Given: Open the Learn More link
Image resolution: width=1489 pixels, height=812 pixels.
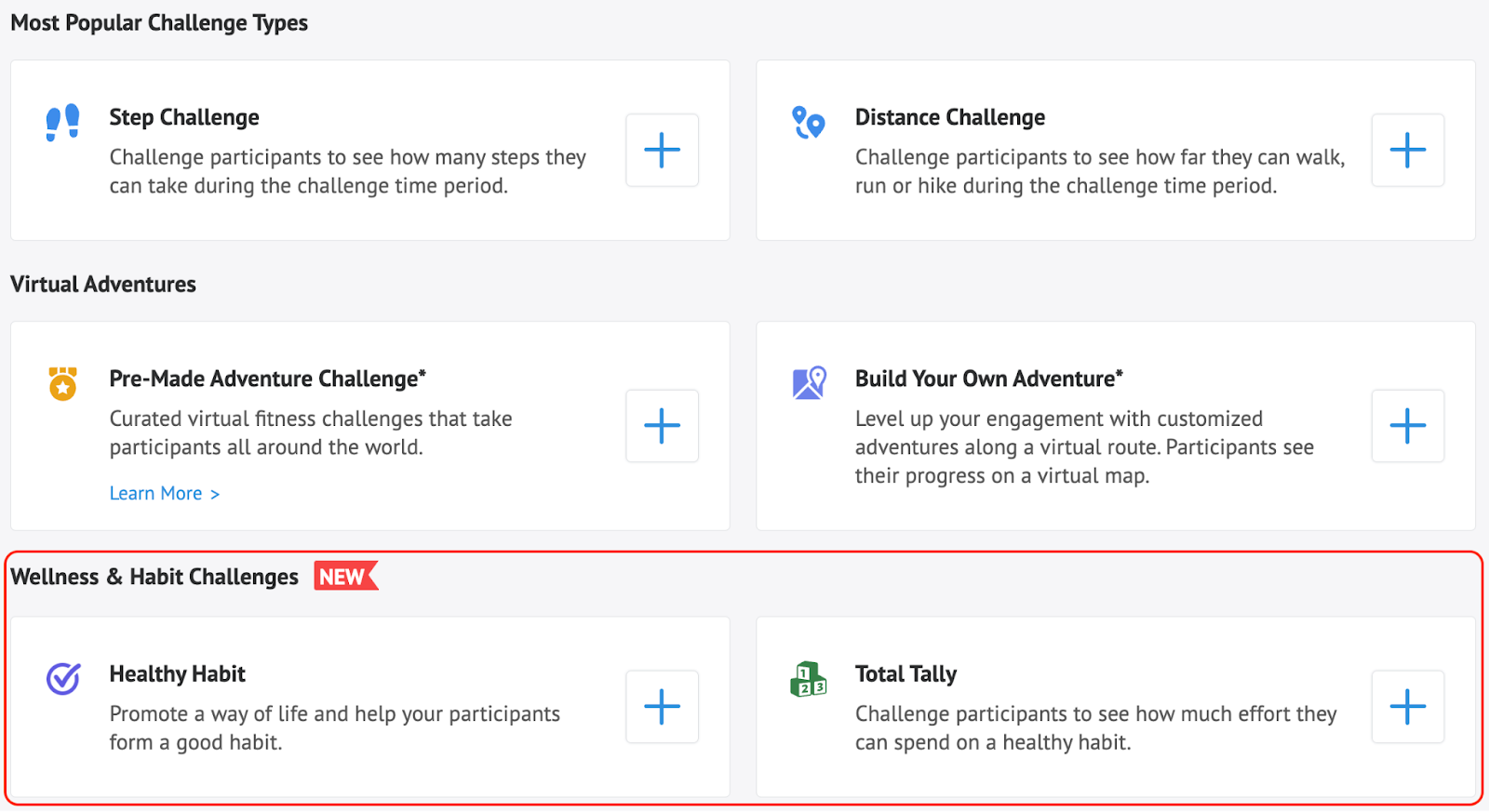Looking at the screenshot, I should click(x=165, y=494).
